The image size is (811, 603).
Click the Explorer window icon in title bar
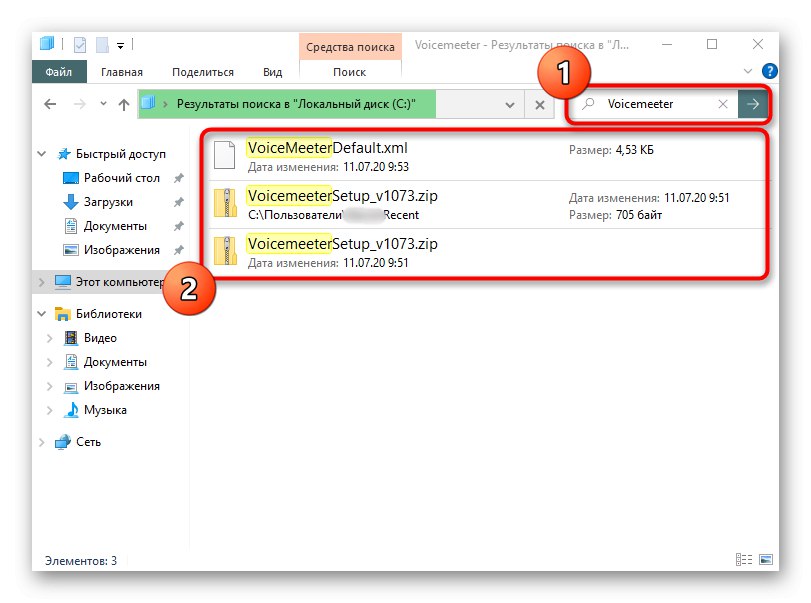click(47, 43)
